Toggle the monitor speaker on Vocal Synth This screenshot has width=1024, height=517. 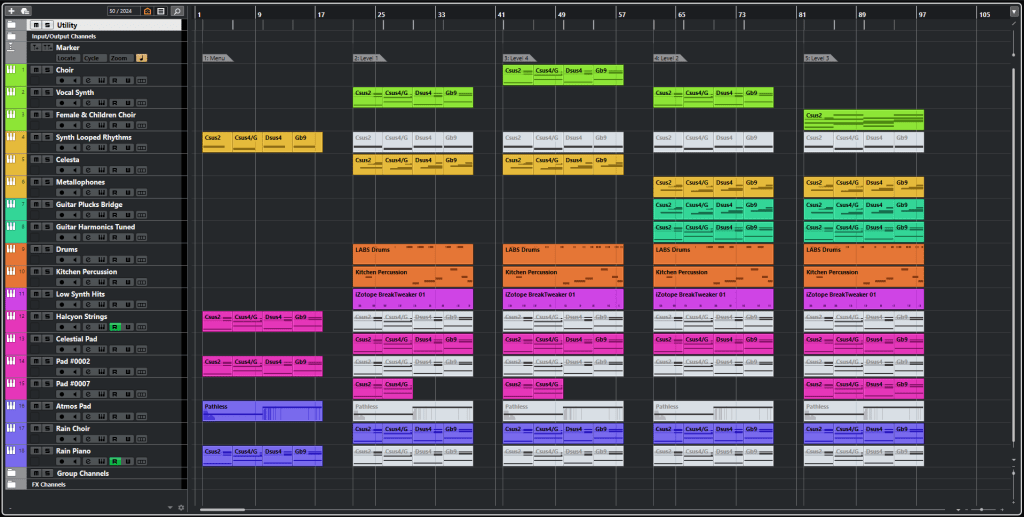(x=74, y=103)
